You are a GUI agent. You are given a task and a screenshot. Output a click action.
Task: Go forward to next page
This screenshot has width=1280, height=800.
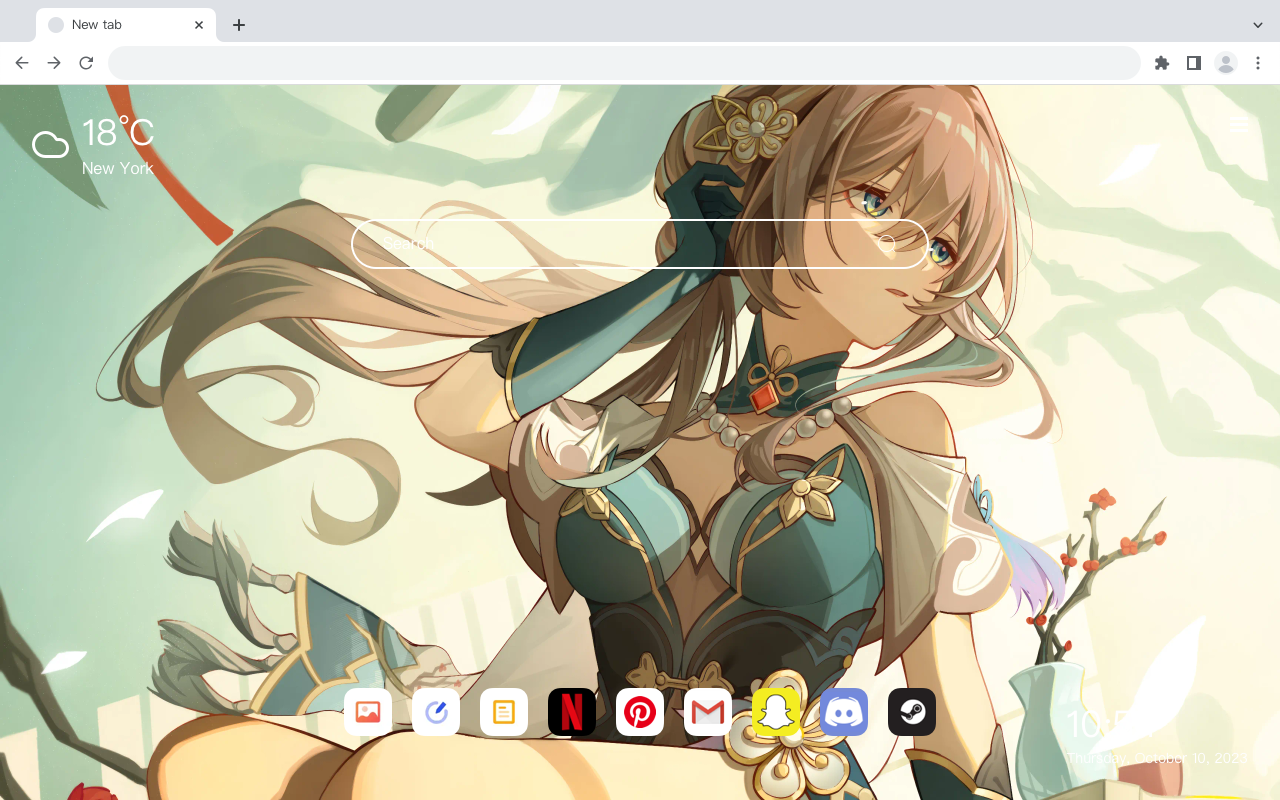(x=54, y=63)
